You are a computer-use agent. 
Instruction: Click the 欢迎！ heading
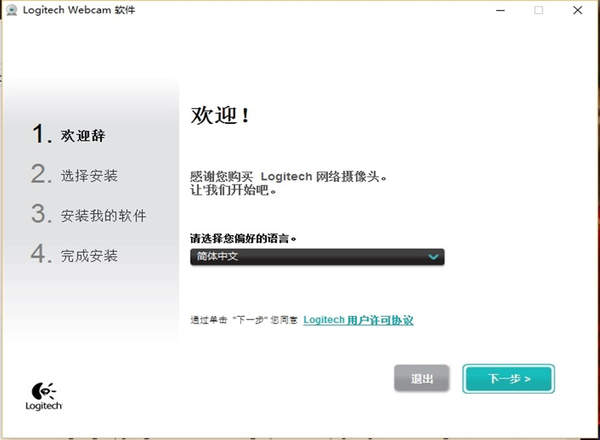[220, 115]
